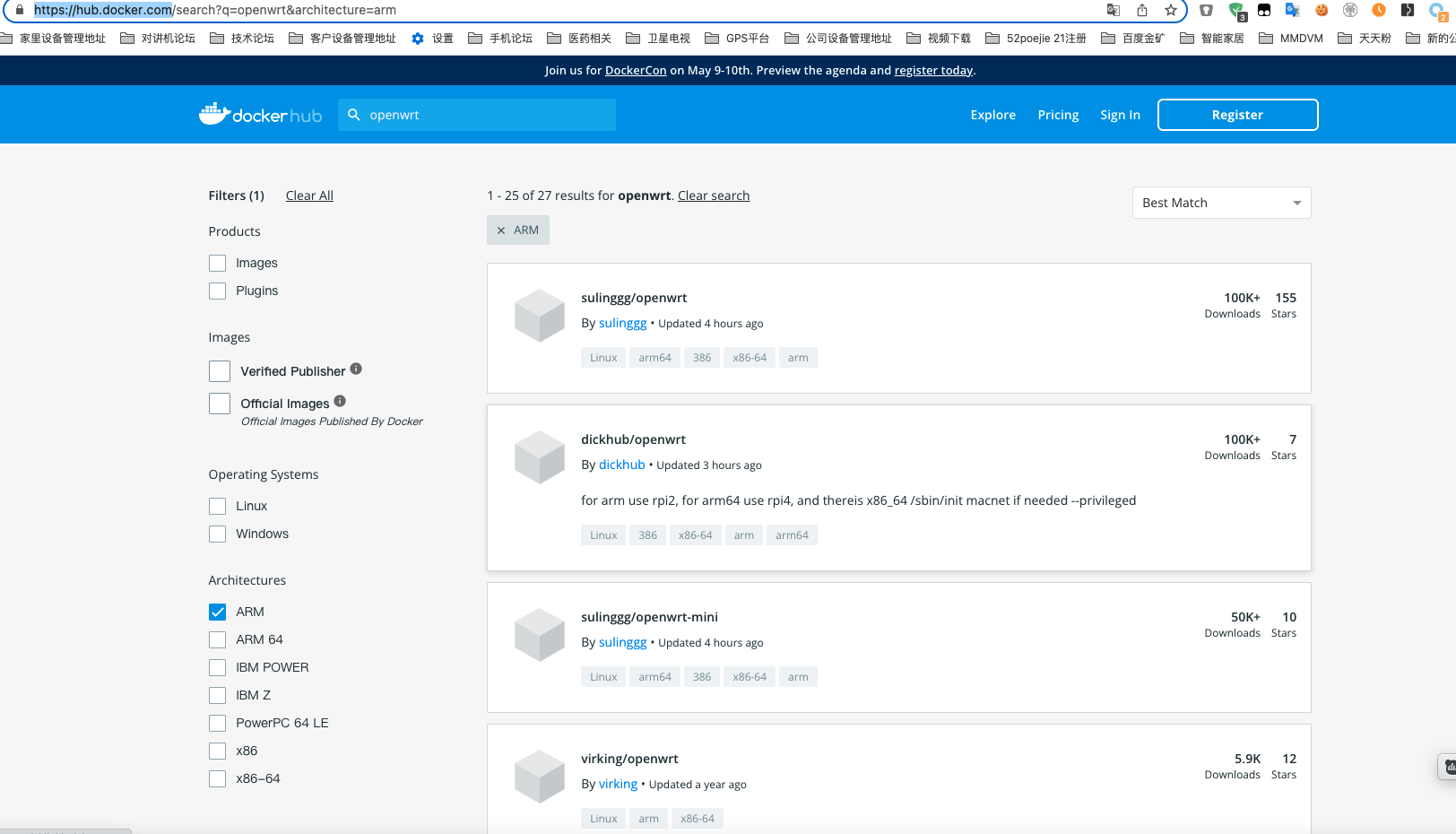Open the orange clock extension icon
Viewport: 1456px width, 834px height.
[x=1379, y=10]
